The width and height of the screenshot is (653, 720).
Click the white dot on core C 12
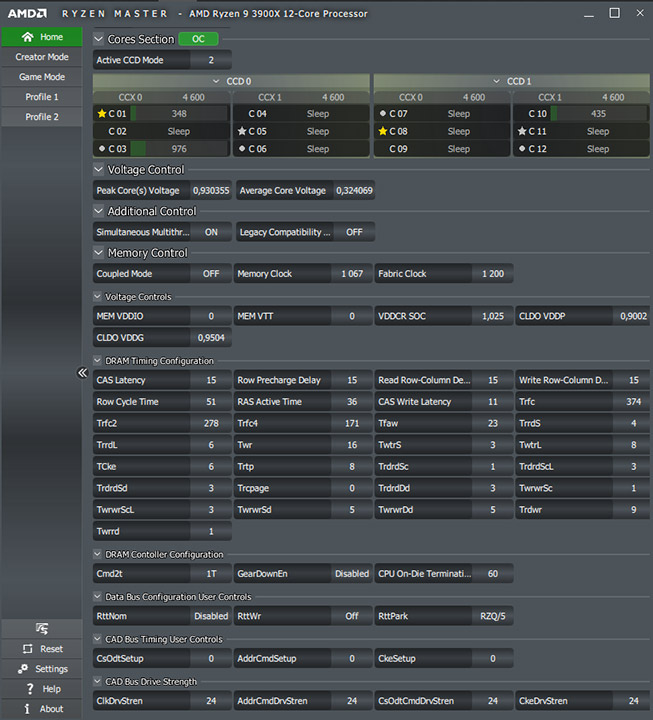[522, 148]
